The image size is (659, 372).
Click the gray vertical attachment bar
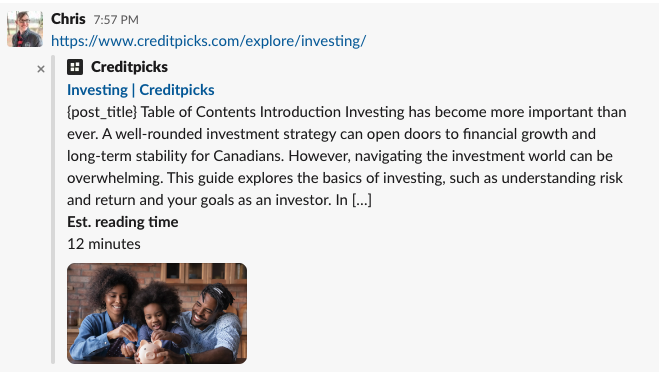53,209
